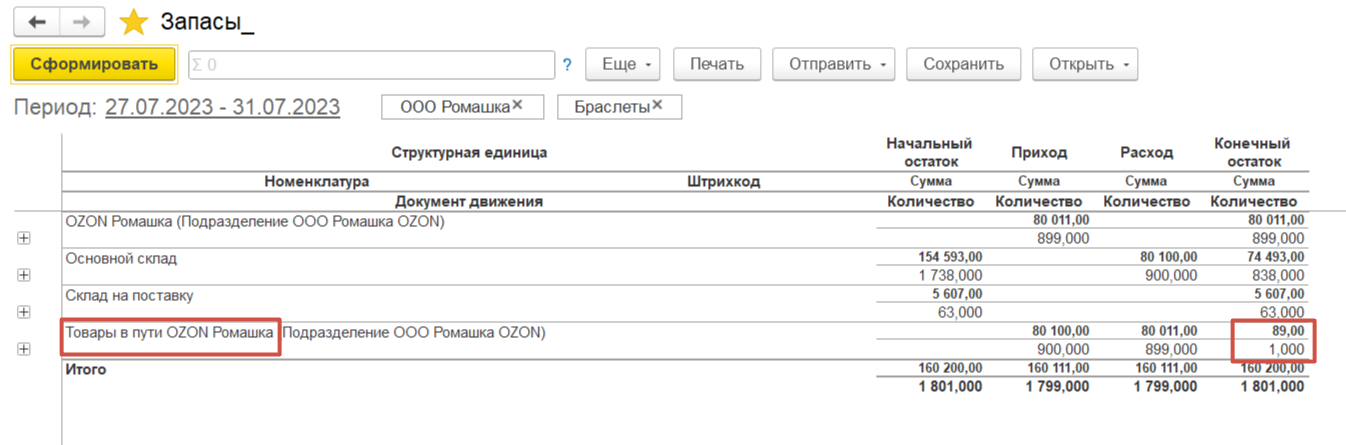Expand the OZON Ромашка row
The width and height of the screenshot is (1346, 445).
(24, 238)
